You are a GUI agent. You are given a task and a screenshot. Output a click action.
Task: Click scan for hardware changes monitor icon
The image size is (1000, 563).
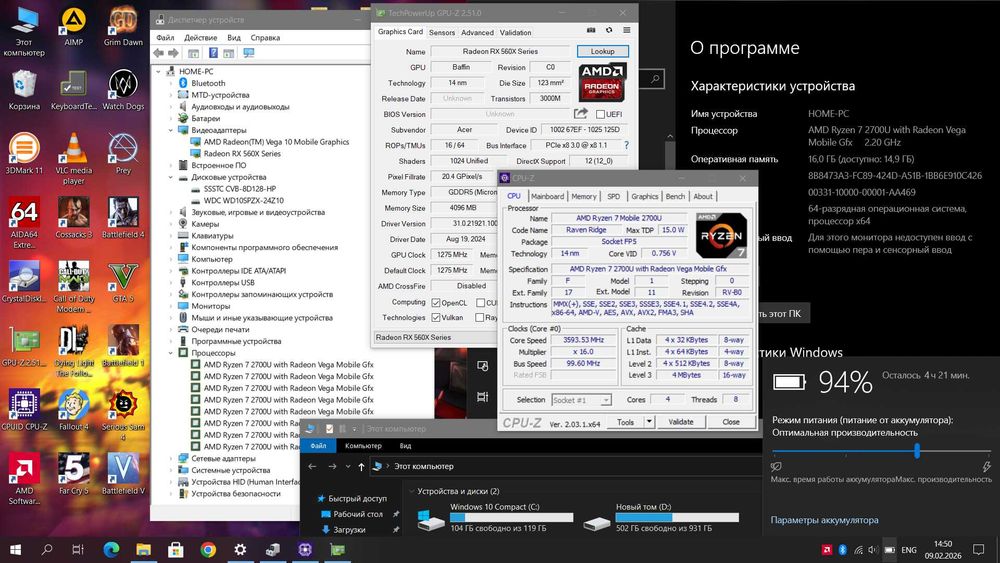tap(249, 53)
